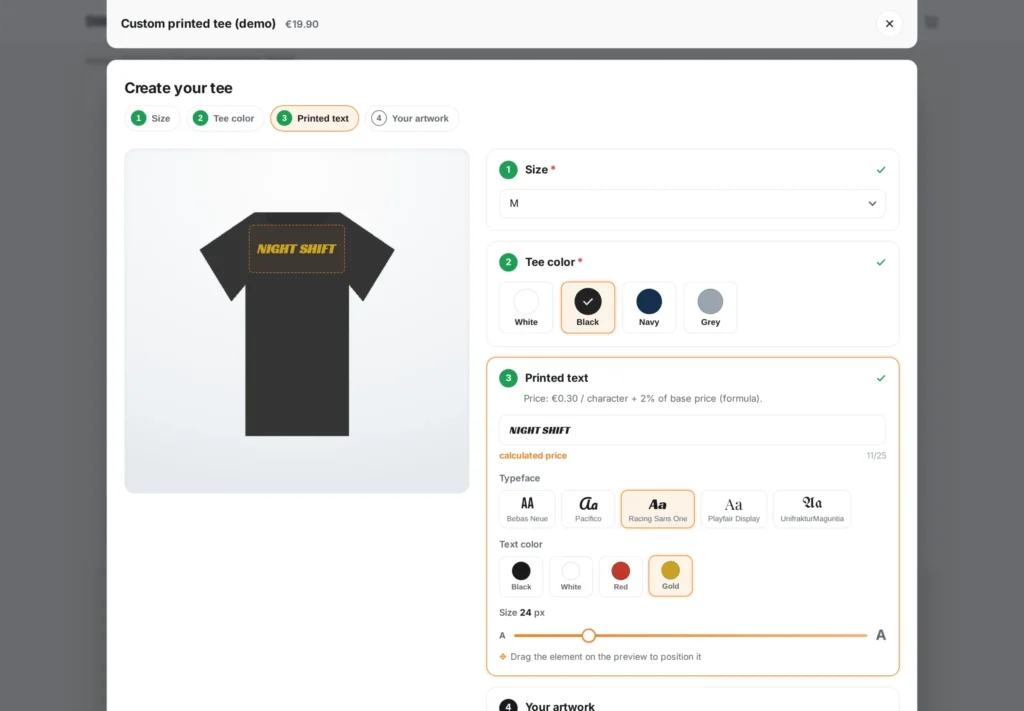This screenshot has height=711, width=1024.
Task: Pick White text color
Action: pos(571,576)
